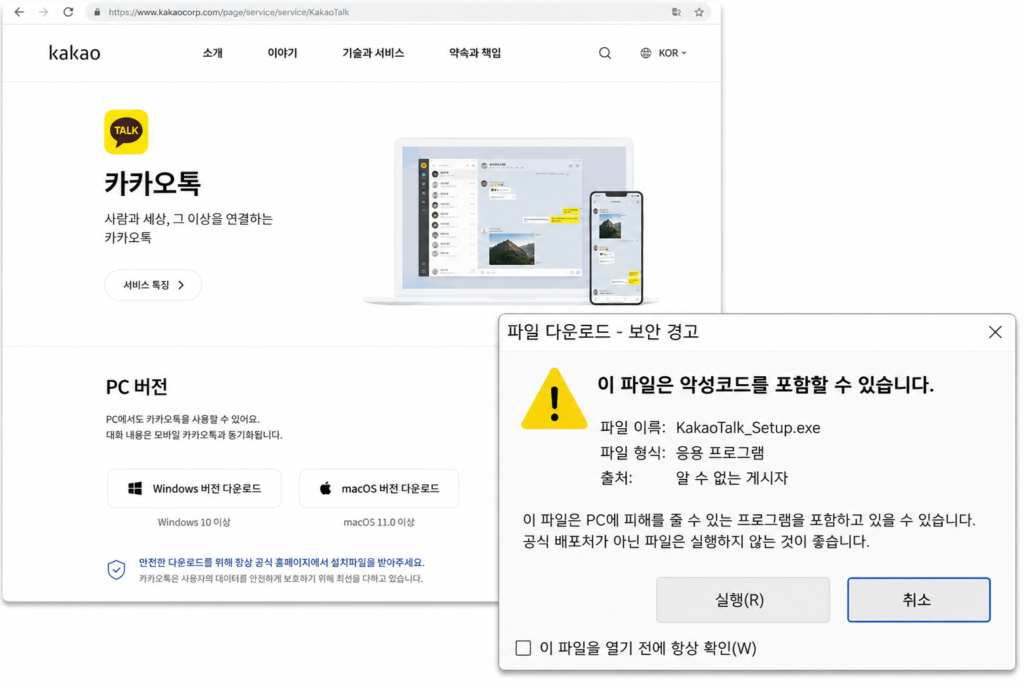Image resolution: width=1024 pixels, height=683 pixels.
Task: Click the Apple logo icon
Action: 325,488
